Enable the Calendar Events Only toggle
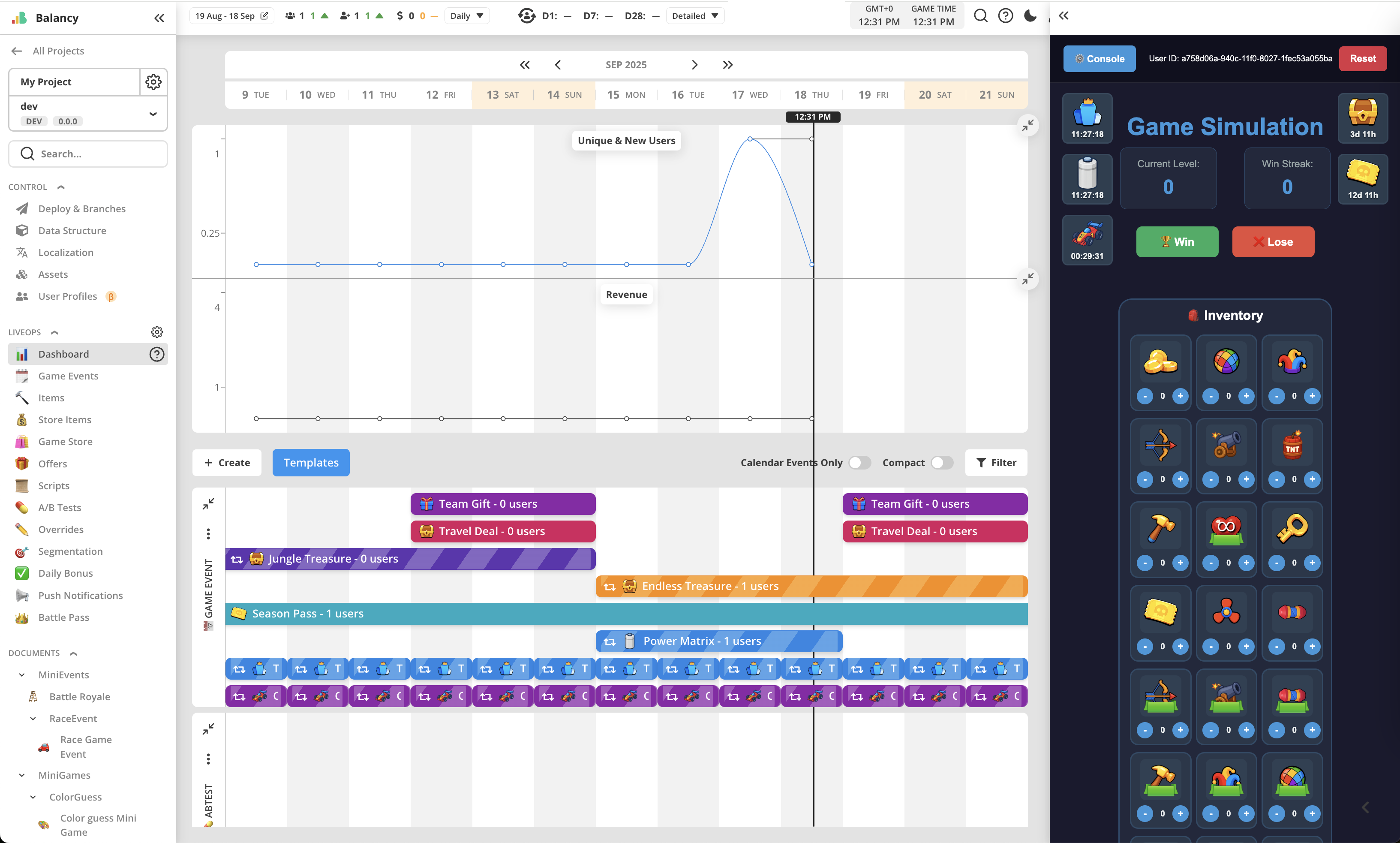This screenshot has height=843, width=1400. 859,462
